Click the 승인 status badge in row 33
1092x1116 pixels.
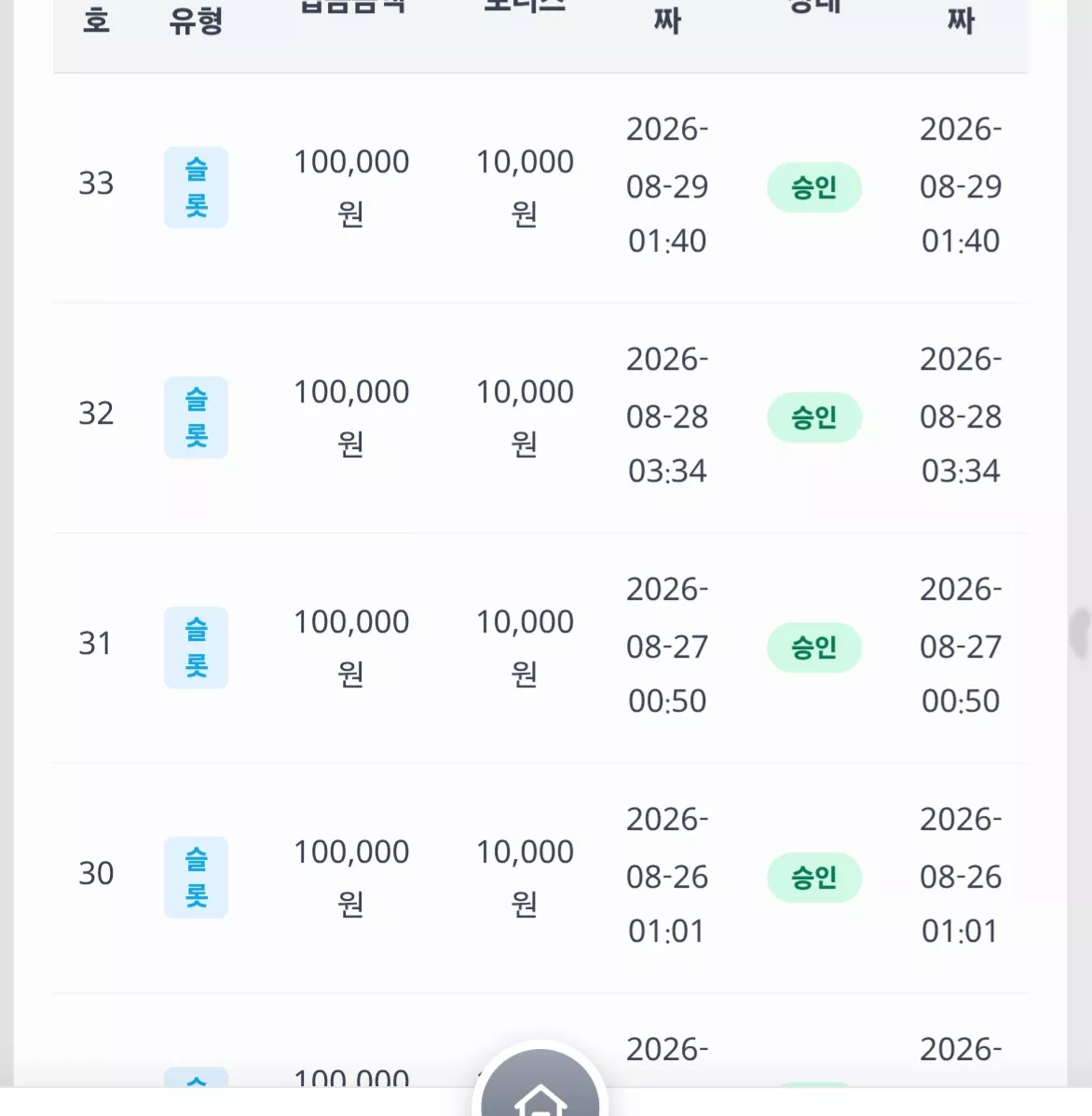click(814, 187)
